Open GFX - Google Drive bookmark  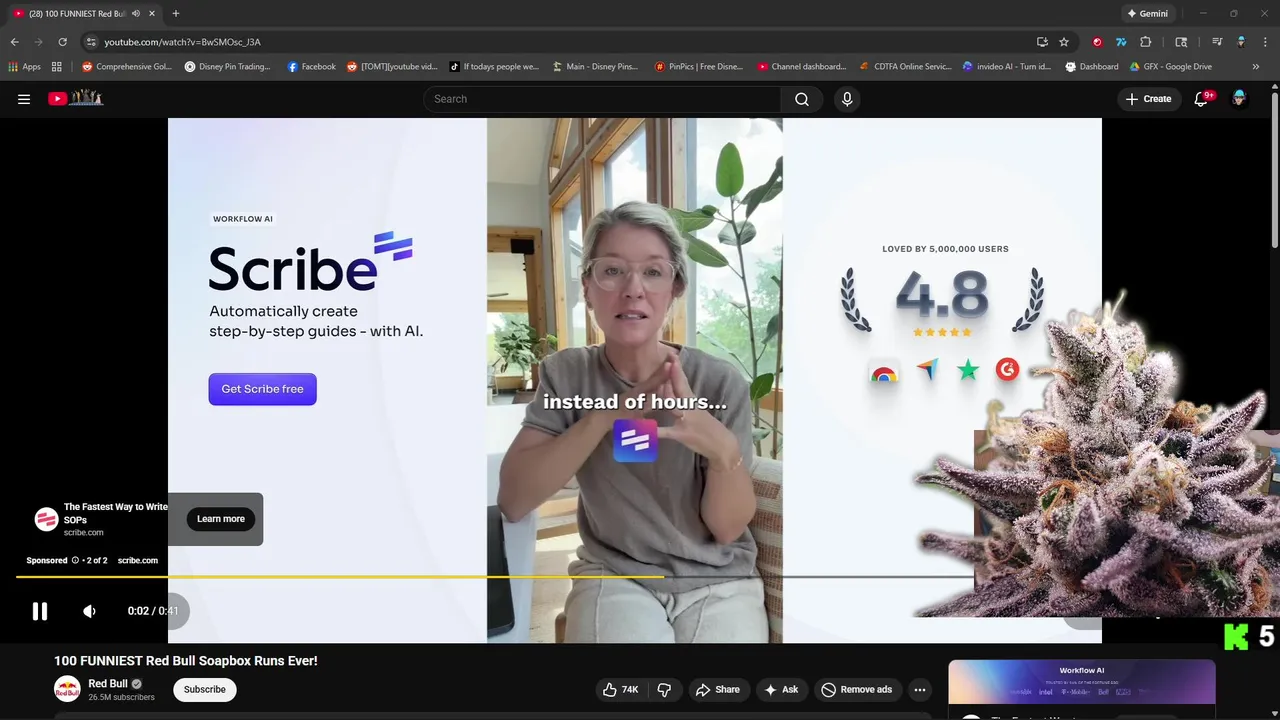[x=1171, y=67]
